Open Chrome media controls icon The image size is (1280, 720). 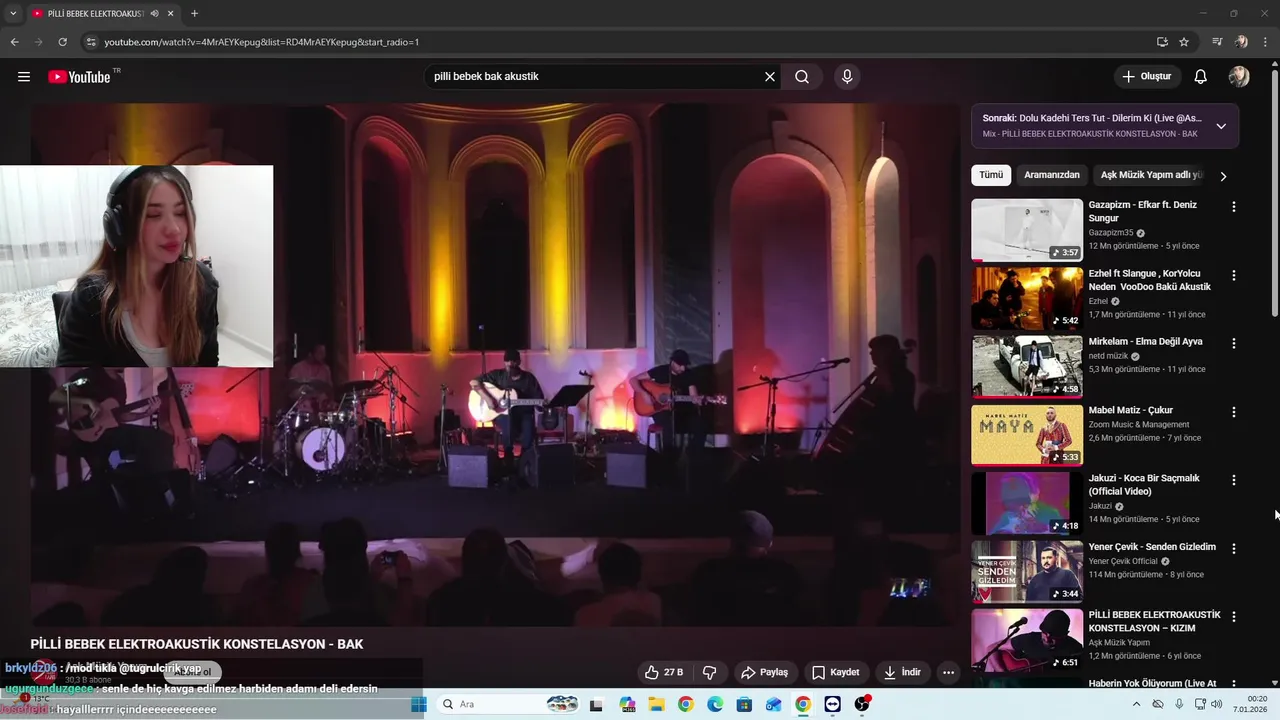tap(1217, 42)
